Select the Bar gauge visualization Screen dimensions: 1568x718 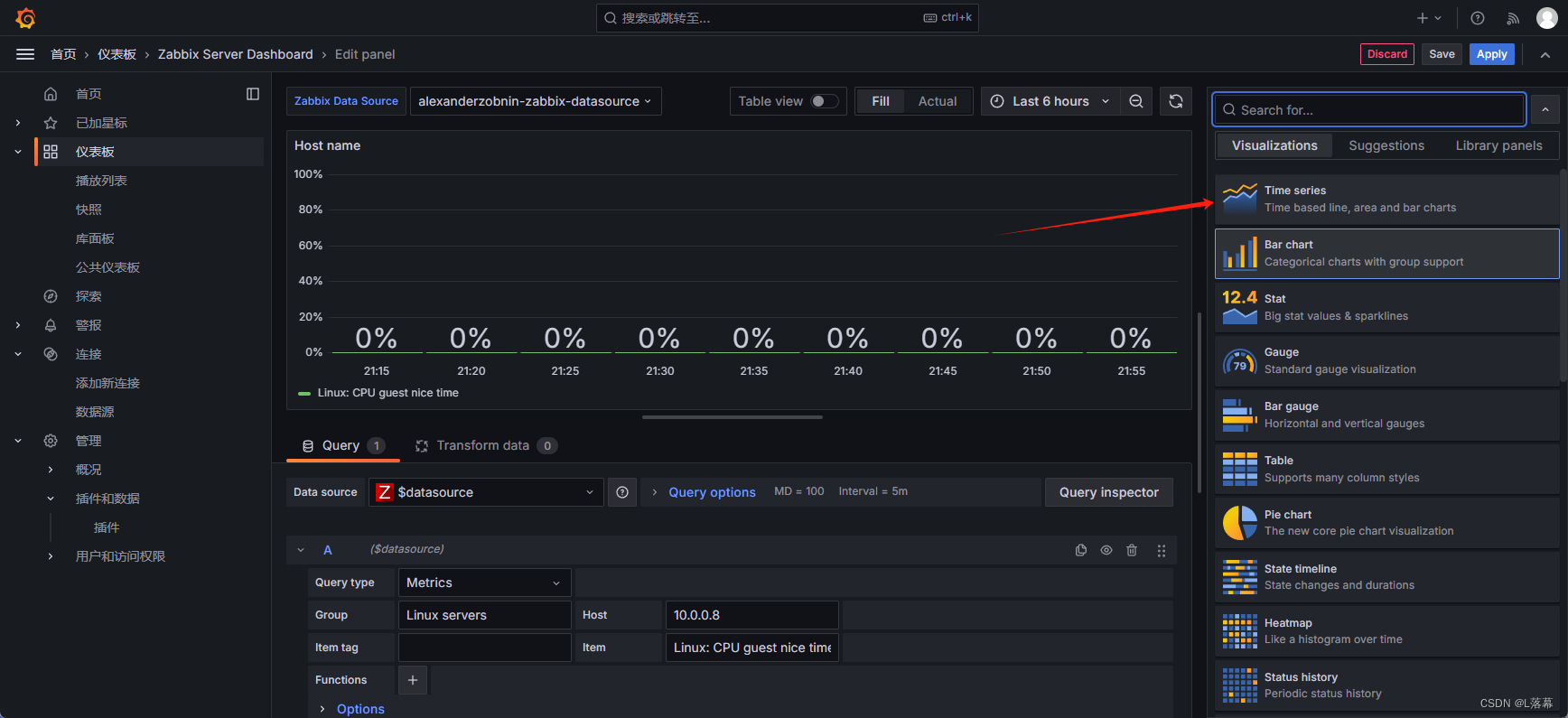click(x=1387, y=415)
